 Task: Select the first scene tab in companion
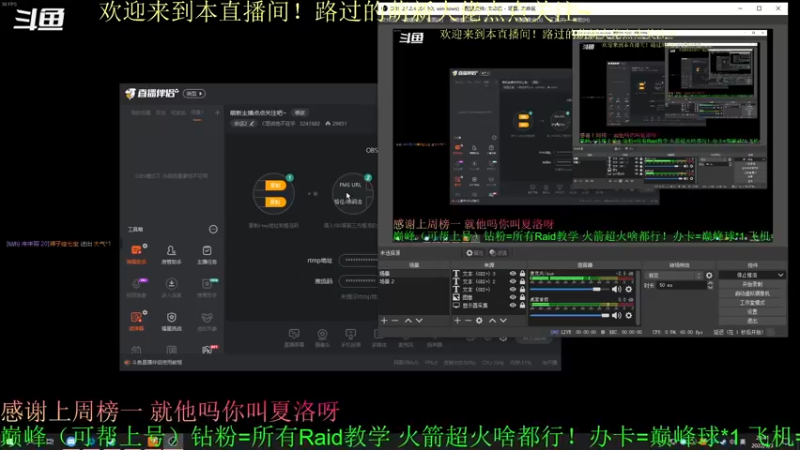[x=141, y=113]
